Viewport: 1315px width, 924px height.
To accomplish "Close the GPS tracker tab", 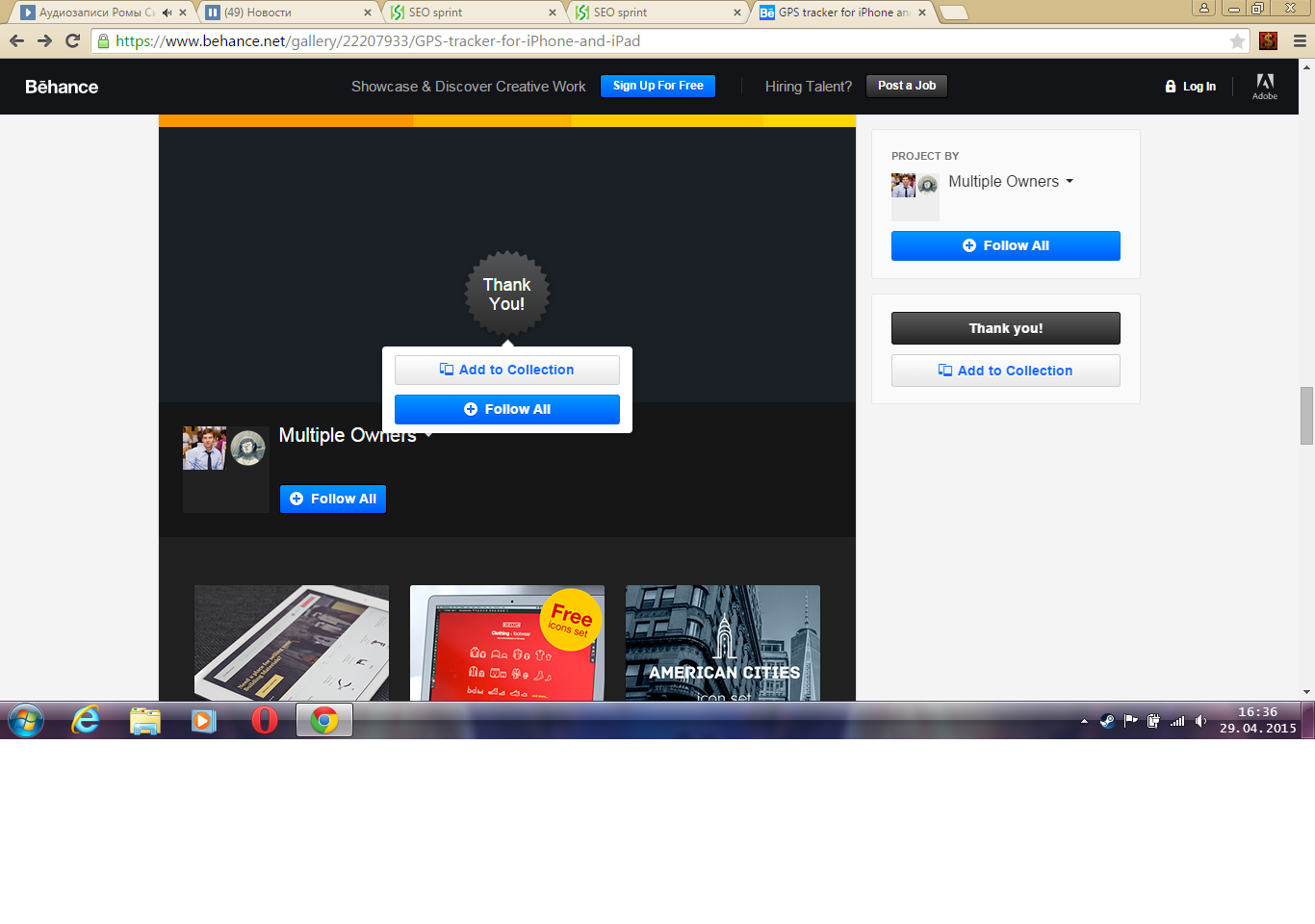I will pyautogui.click(x=922, y=13).
